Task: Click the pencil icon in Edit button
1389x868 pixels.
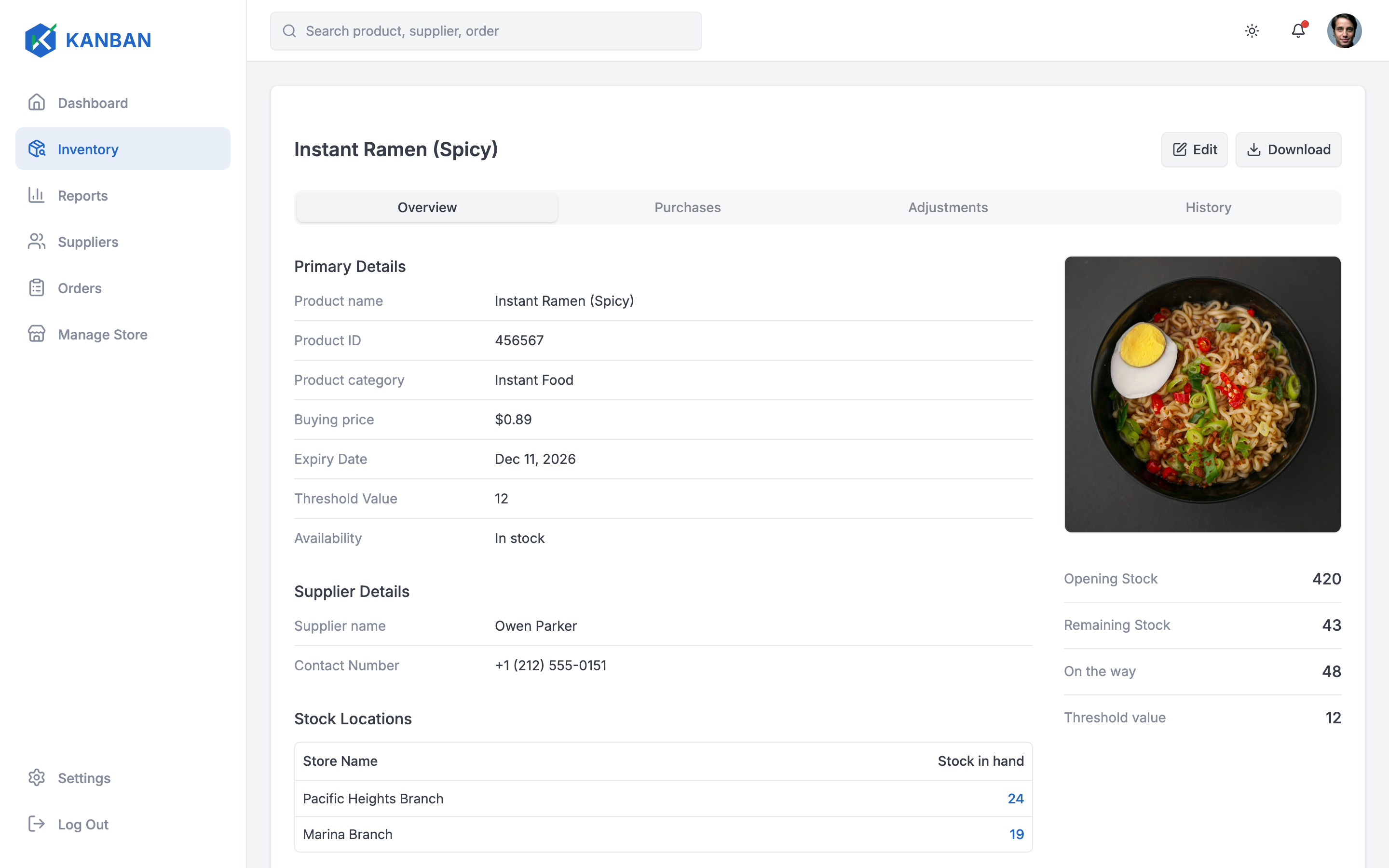Action: tap(1180, 150)
